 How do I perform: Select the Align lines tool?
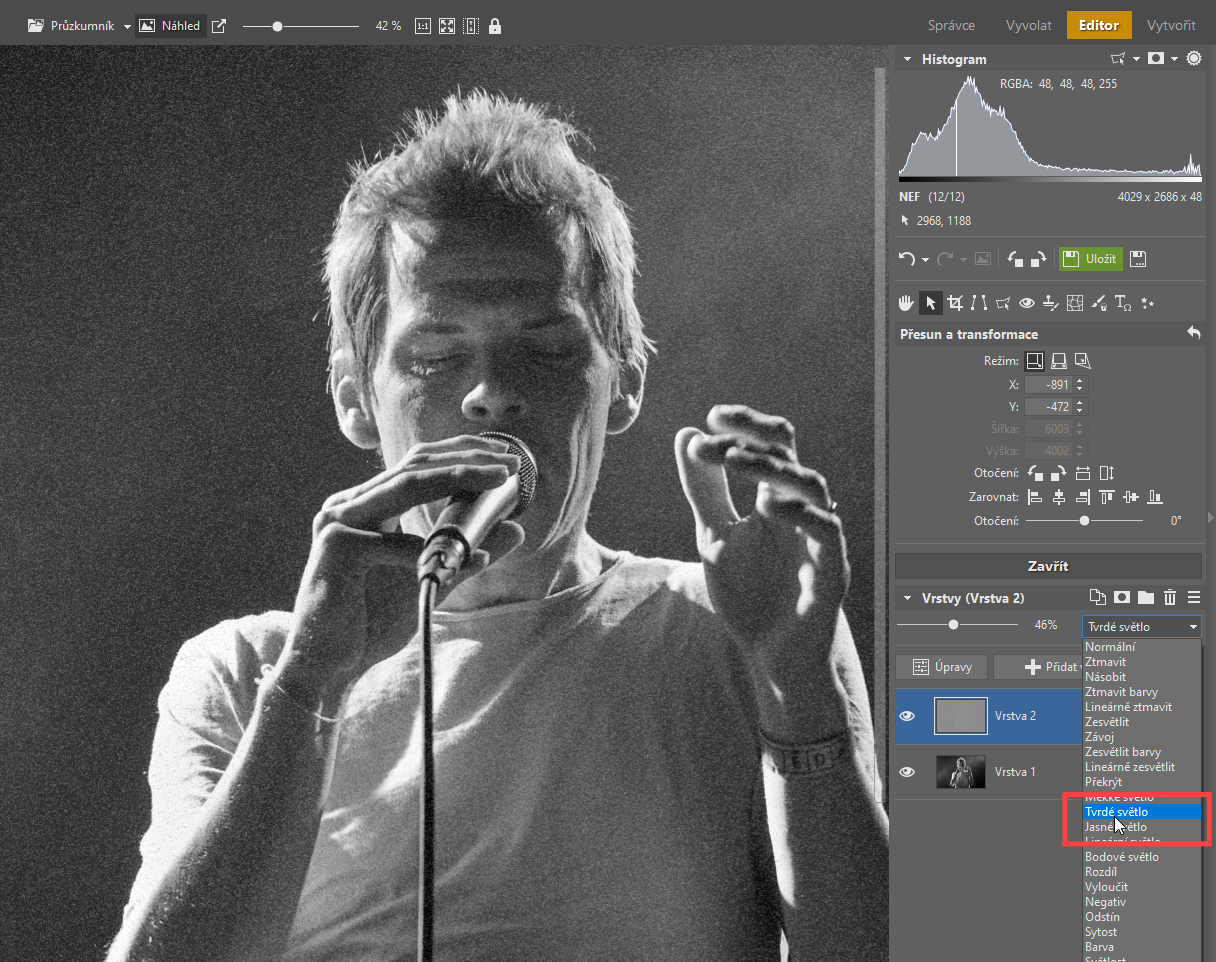(979, 303)
